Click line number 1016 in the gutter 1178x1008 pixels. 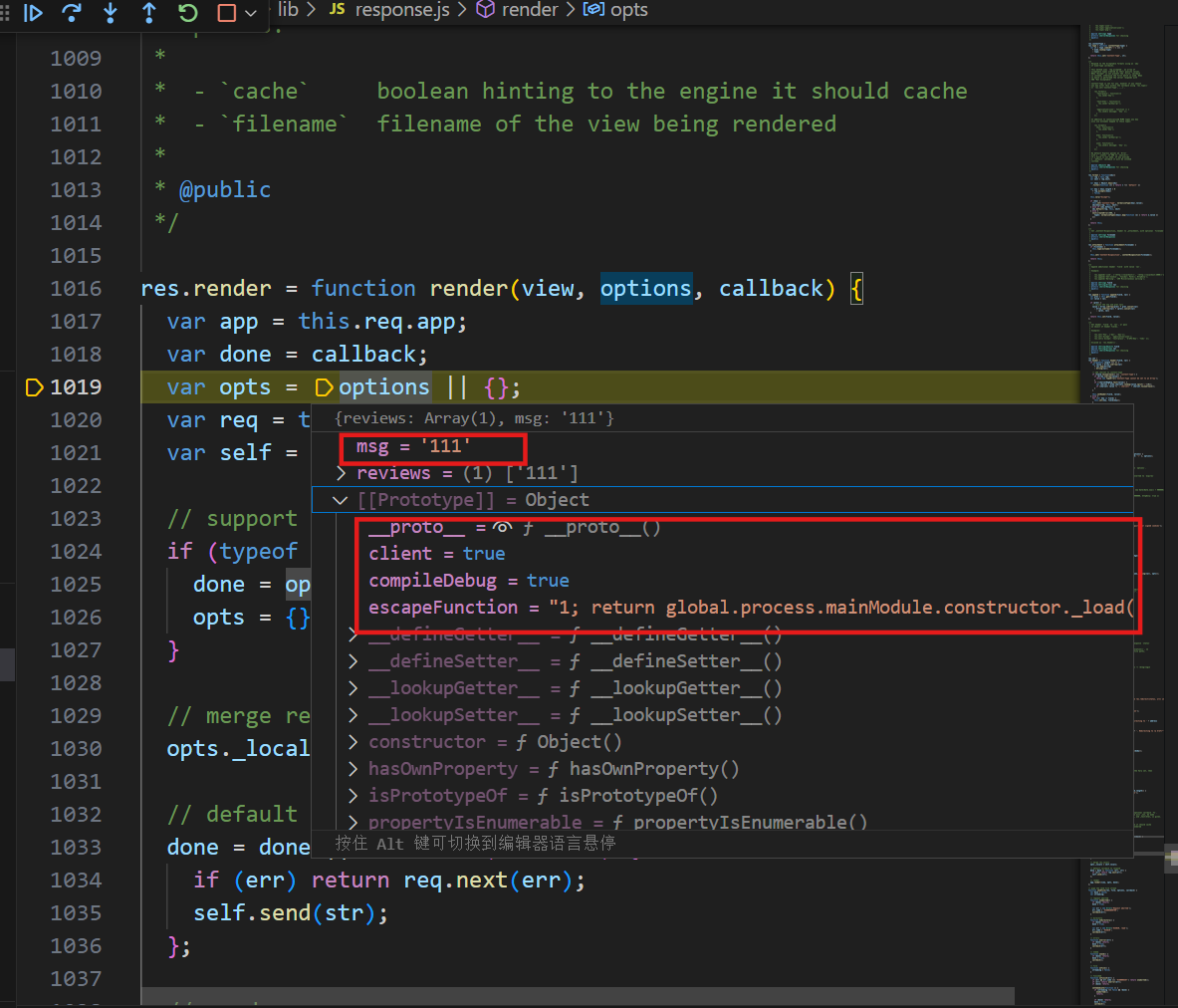point(75,289)
